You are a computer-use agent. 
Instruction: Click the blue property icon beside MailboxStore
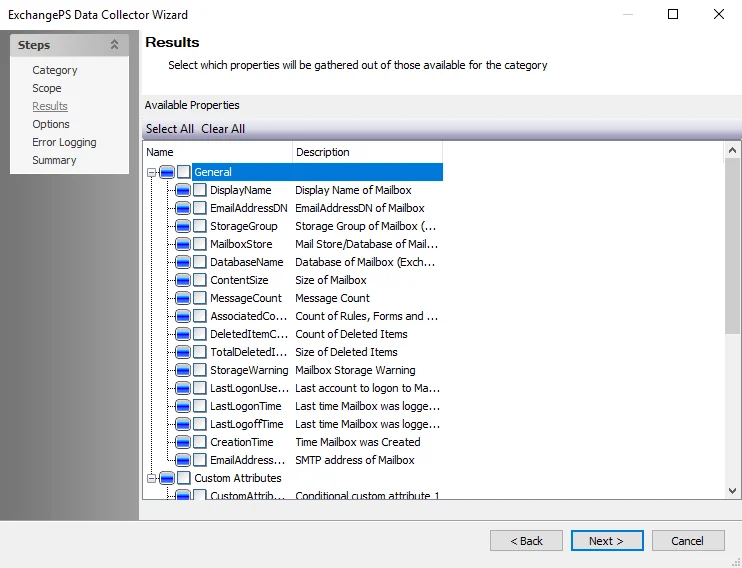(x=183, y=244)
